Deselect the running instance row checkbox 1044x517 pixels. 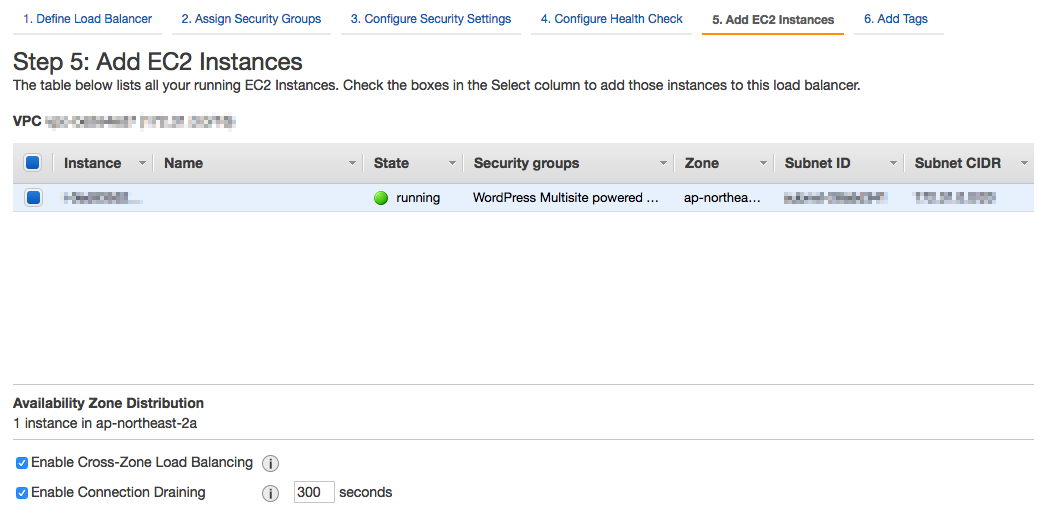click(33, 198)
